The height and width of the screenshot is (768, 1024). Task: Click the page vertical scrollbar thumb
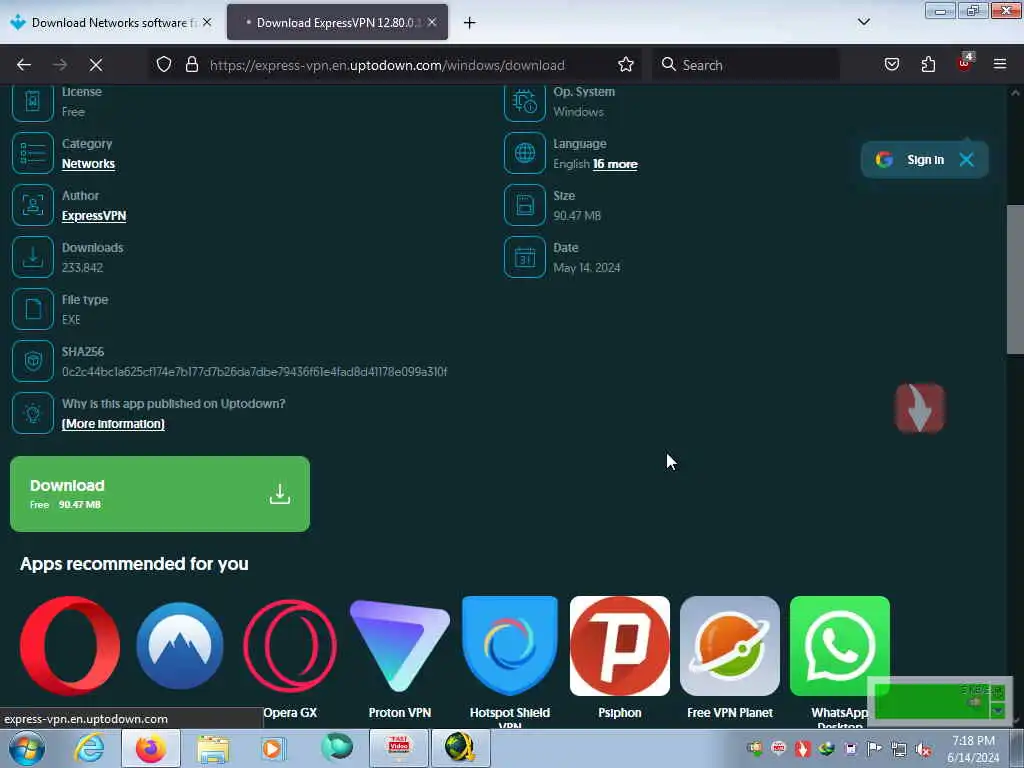pos(1015,280)
